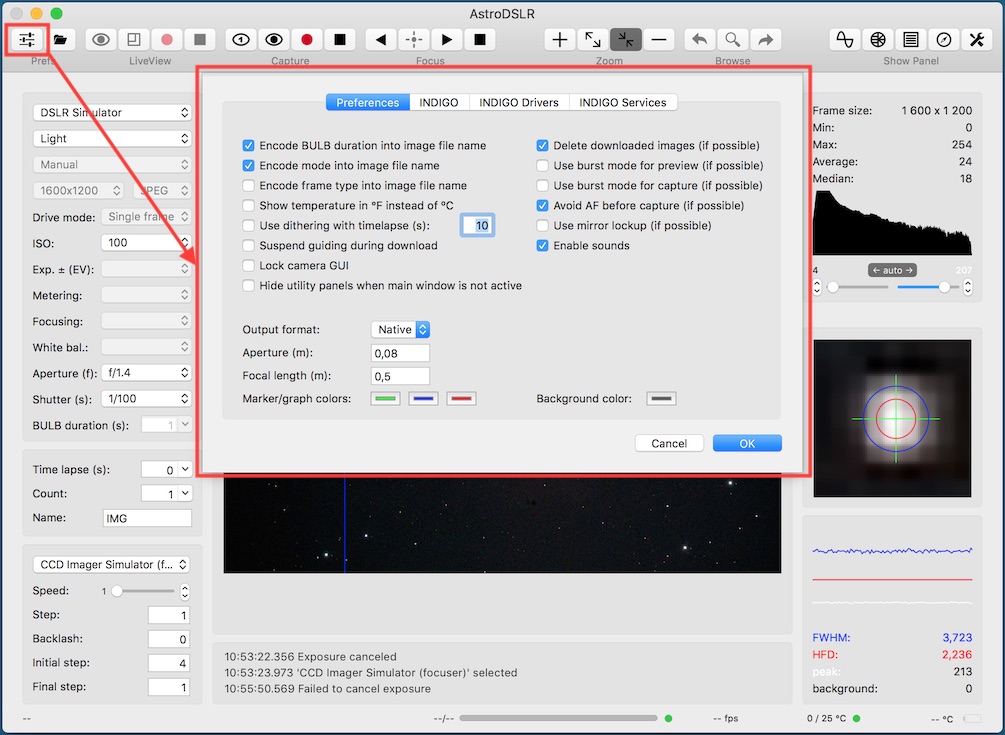Click the Name field containing IMG
The width and height of the screenshot is (1005, 735).
tap(147, 518)
